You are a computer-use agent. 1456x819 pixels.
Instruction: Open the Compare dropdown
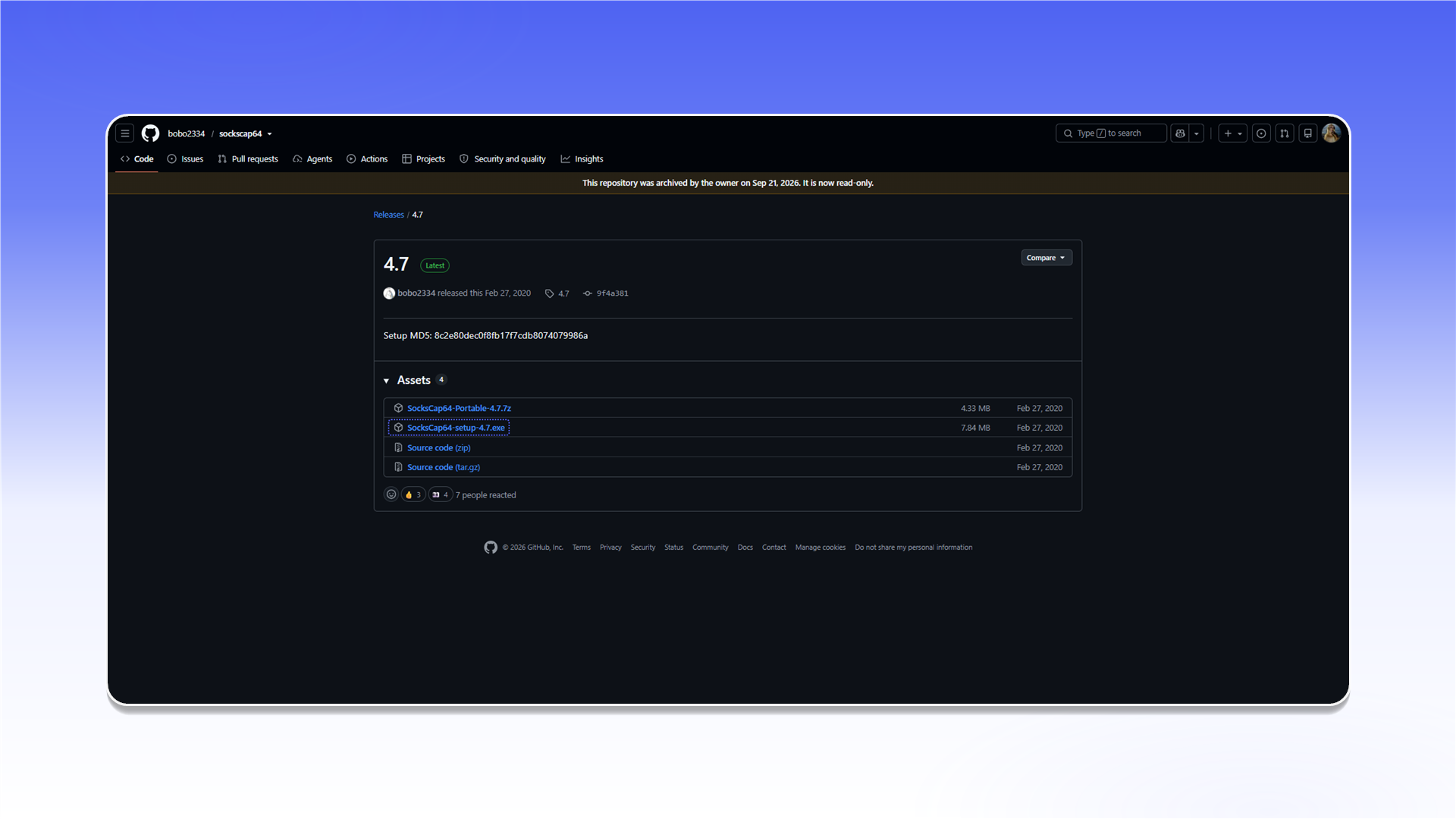(1046, 258)
